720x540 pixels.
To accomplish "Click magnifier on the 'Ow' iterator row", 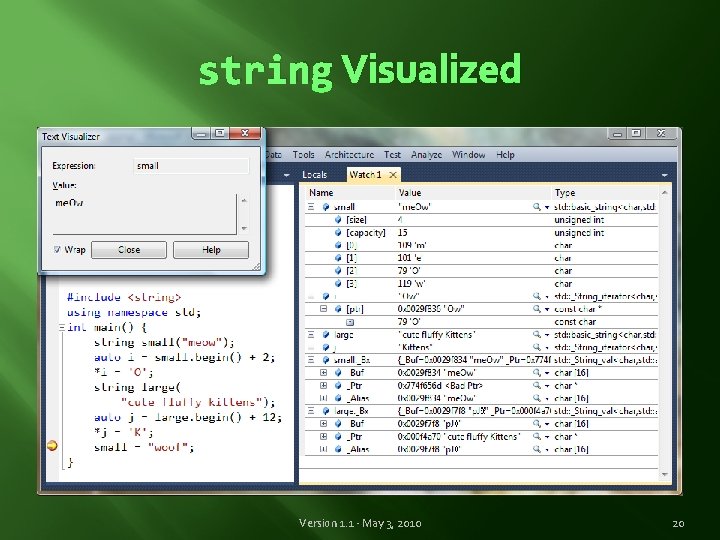I will pyautogui.click(x=536, y=297).
